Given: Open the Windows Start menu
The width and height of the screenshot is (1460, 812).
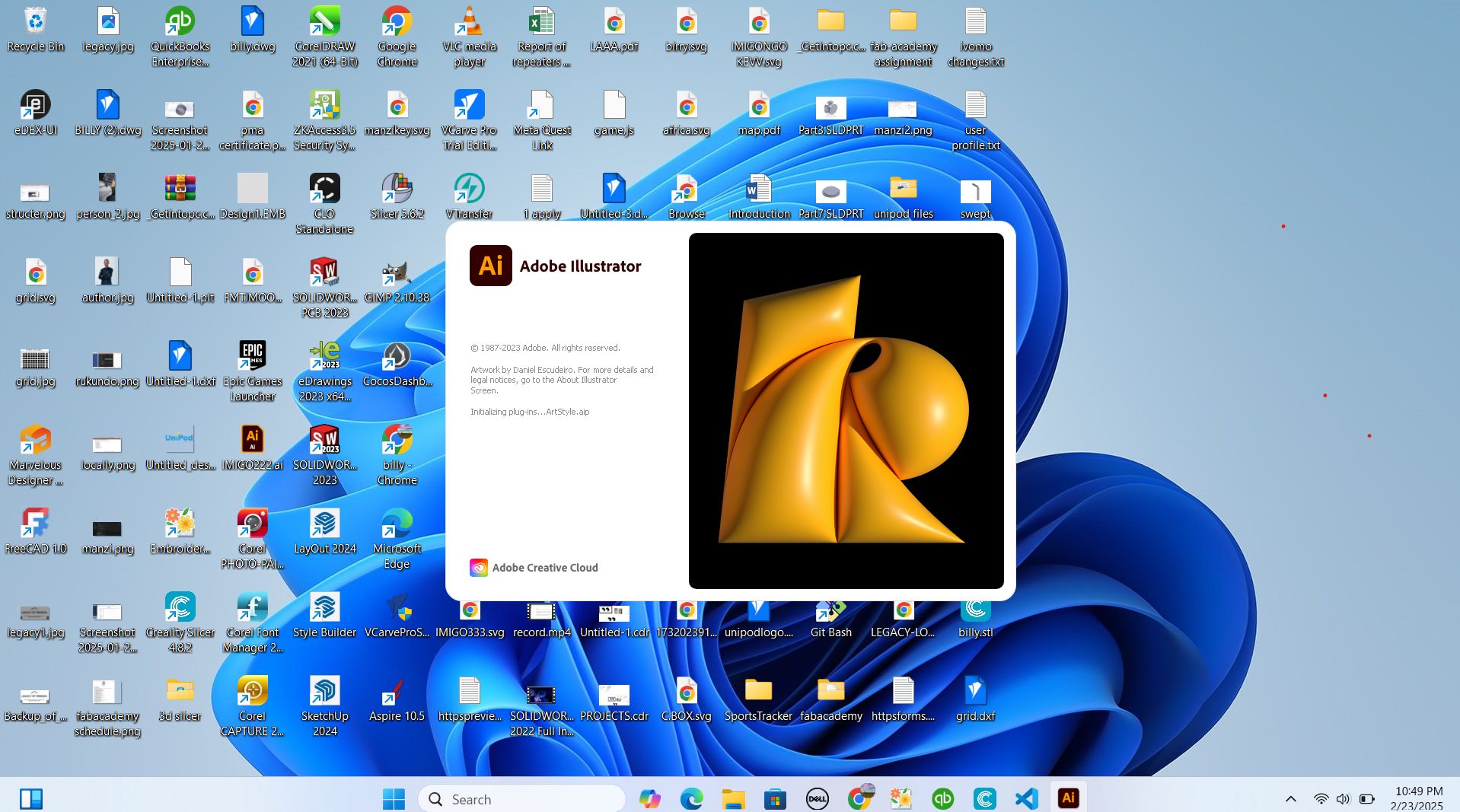Looking at the screenshot, I should 394,799.
